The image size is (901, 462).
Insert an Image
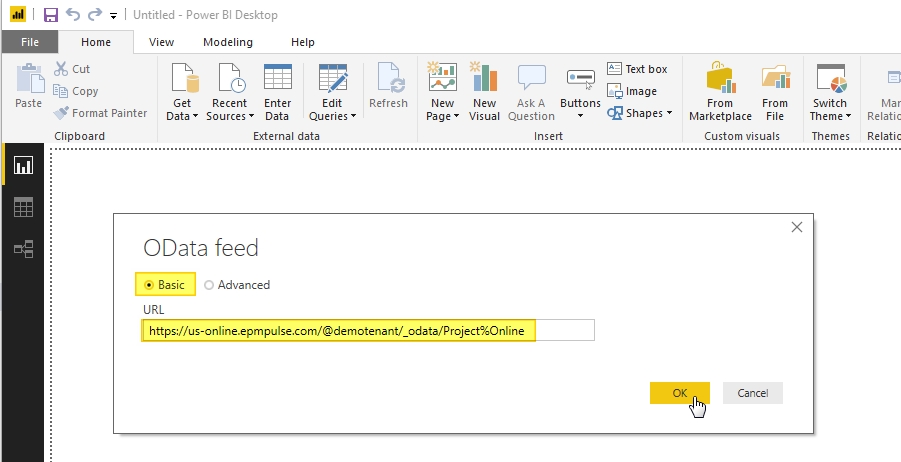pyautogui.click(x=632, y=91)
